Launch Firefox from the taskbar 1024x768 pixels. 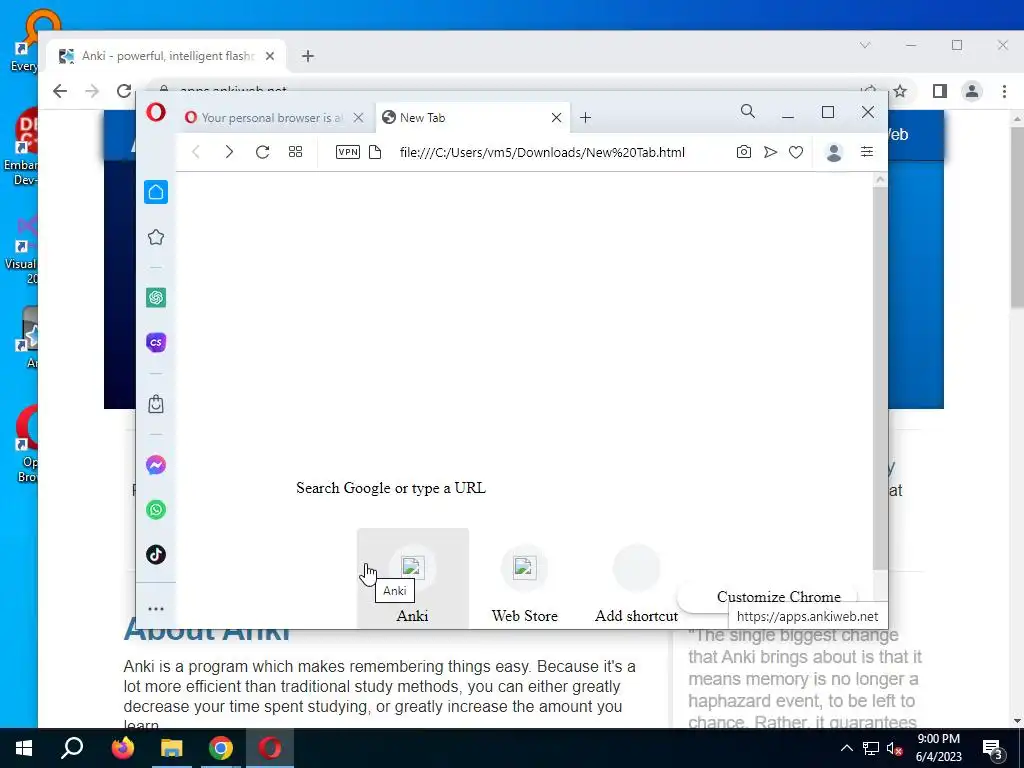(x=122, y=748)
